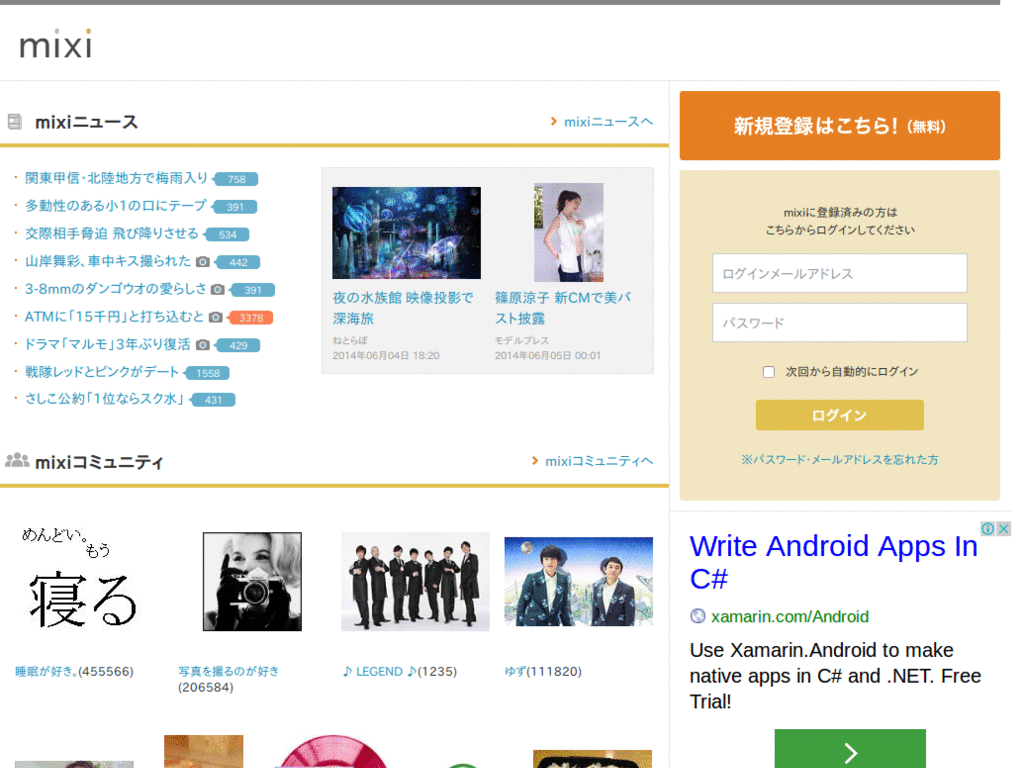This screenshot has width=1024, height=768.
Task: Open headline 戦隊レッドとピンクがデート
Action: (102, 372)
